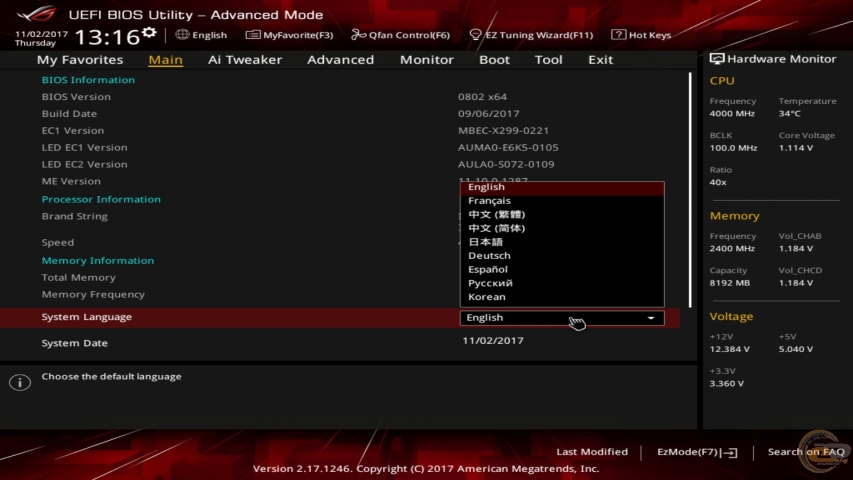This screenshot has width=853, height=480.
Task: Click the +3.3V reading 3.360 V
Action: 727,384
